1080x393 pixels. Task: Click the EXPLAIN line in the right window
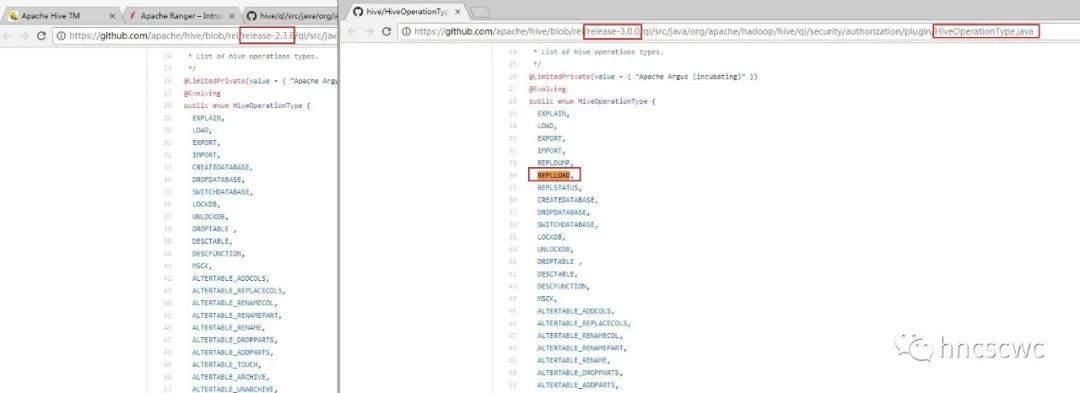pos(554,113)
